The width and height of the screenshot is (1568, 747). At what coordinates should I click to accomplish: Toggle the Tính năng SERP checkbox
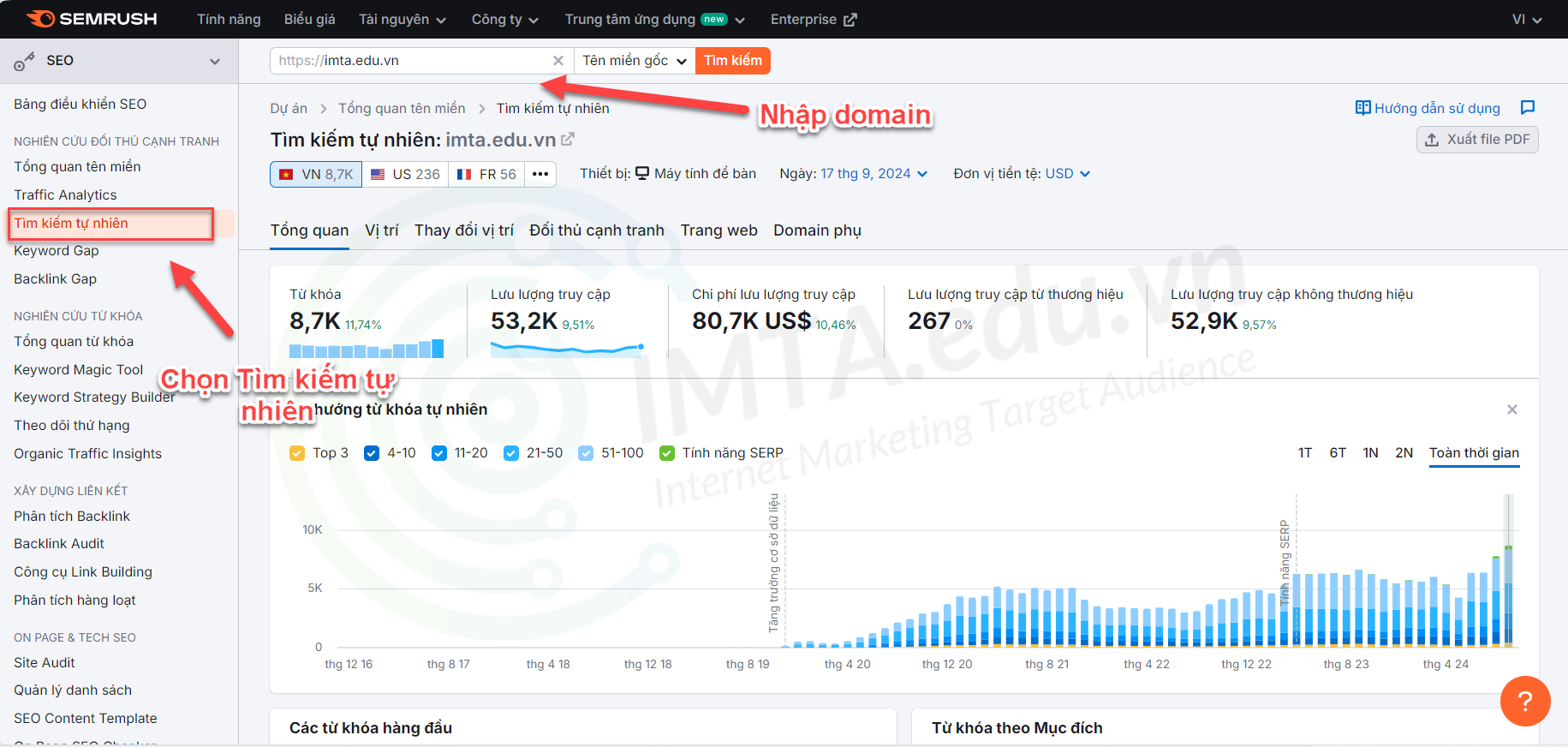point(667,453)
